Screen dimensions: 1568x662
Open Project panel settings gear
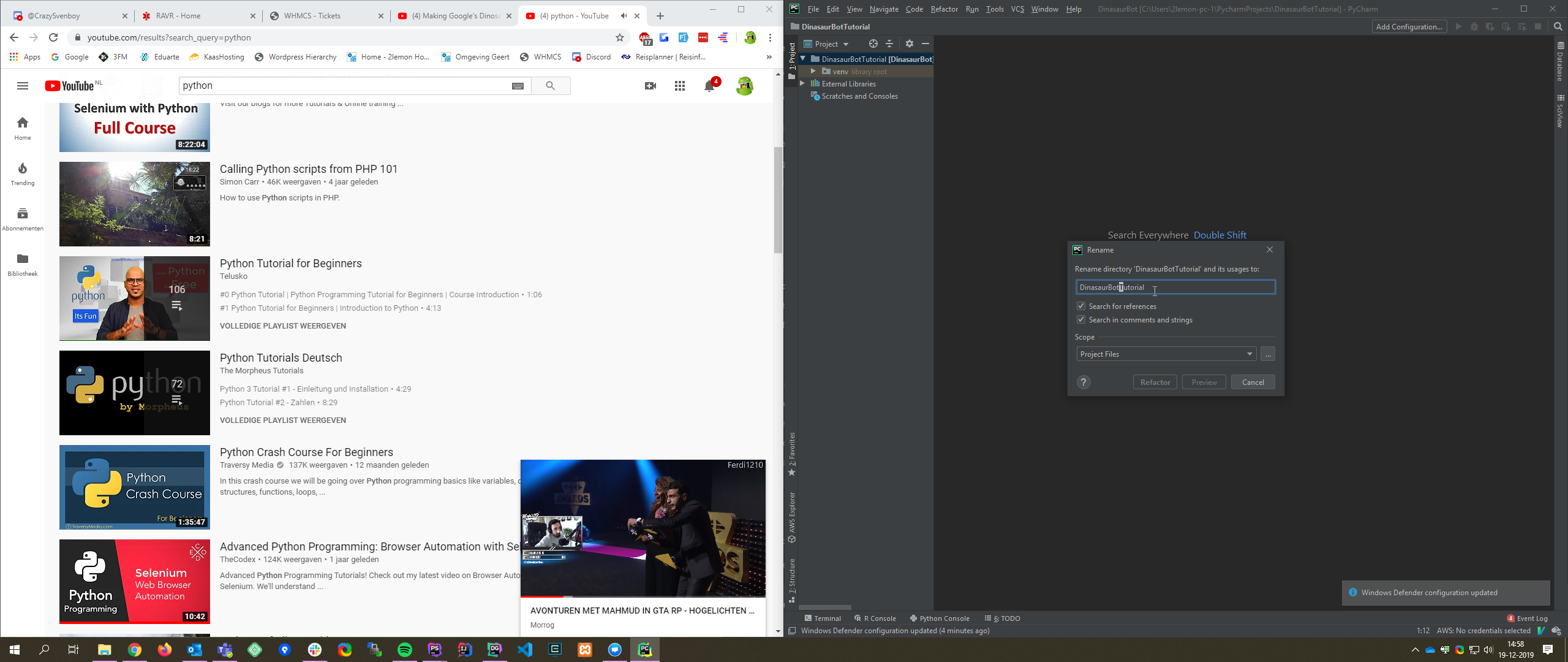coord(909,44)
